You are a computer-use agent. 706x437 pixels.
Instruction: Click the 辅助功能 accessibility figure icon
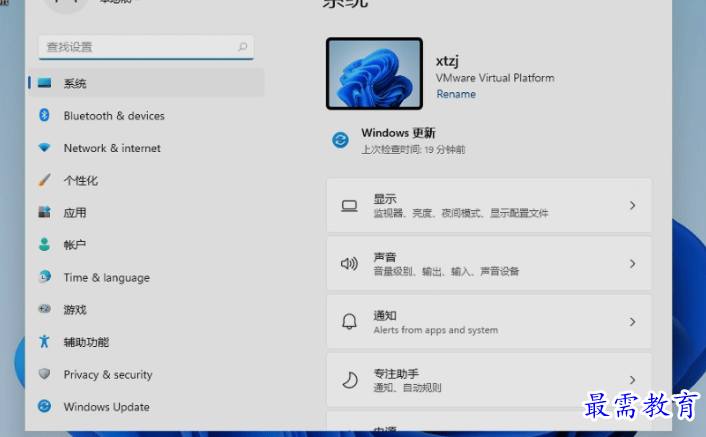point(44,342)
